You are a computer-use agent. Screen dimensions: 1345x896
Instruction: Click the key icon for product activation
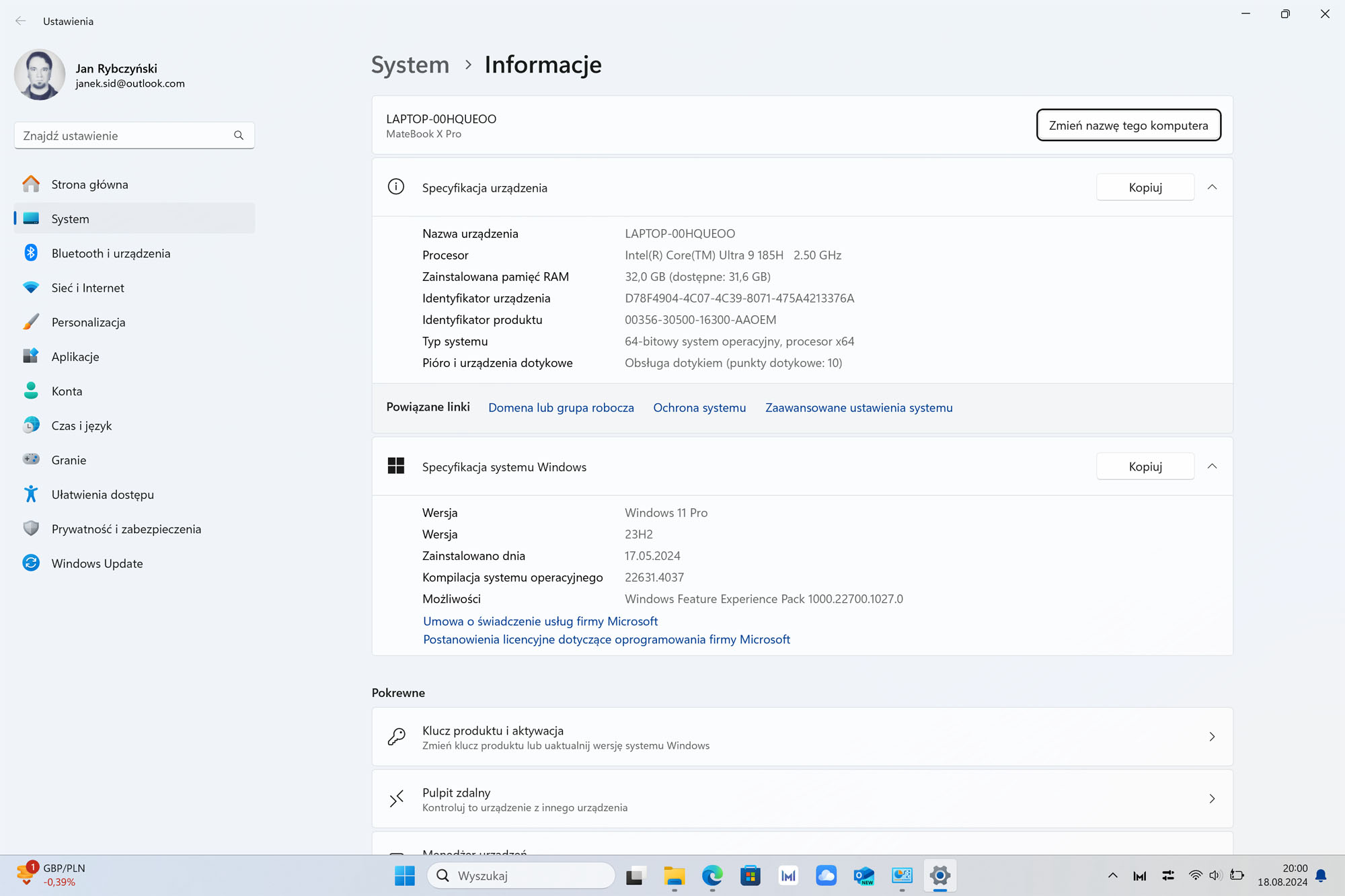coord(396,737)
